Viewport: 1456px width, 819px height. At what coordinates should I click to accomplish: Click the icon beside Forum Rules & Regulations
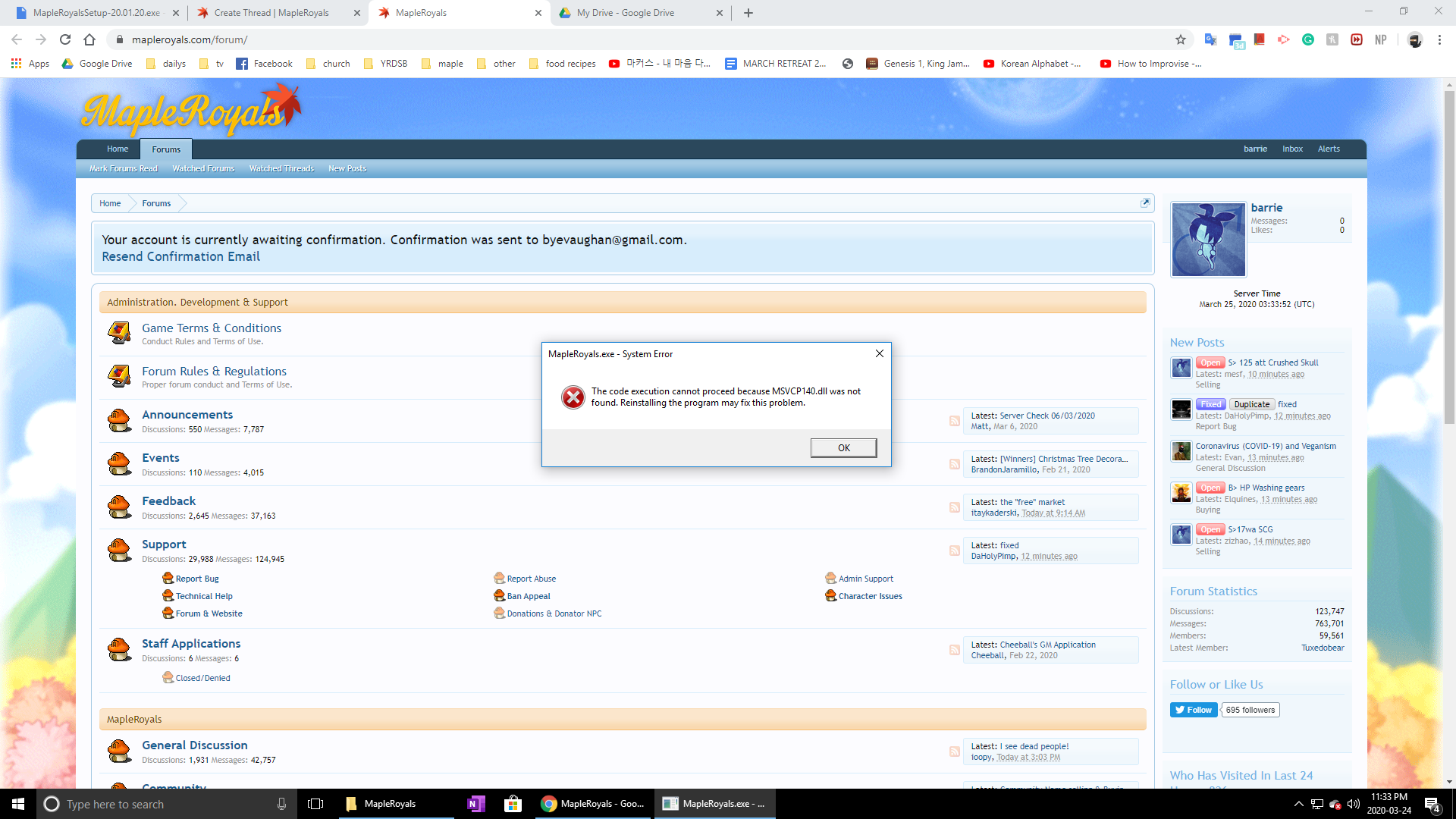click(119, 376)
